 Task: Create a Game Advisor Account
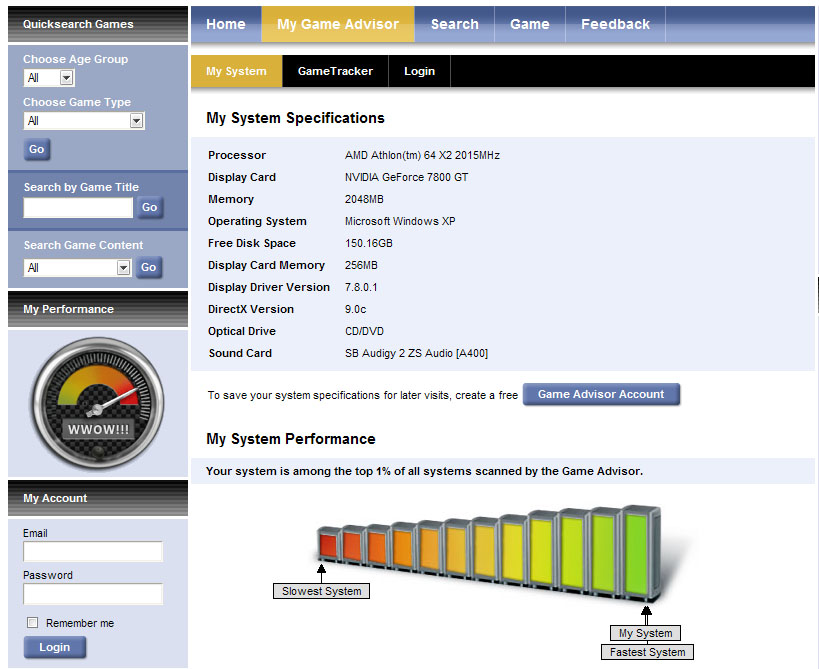click(x=601, y=394)
